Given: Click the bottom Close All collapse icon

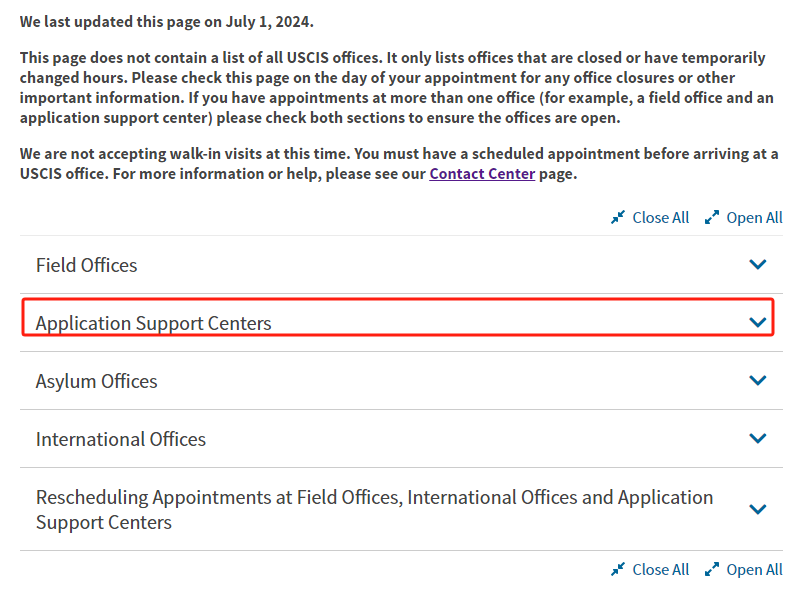Looking at the screenshot, I should (618, 569).
